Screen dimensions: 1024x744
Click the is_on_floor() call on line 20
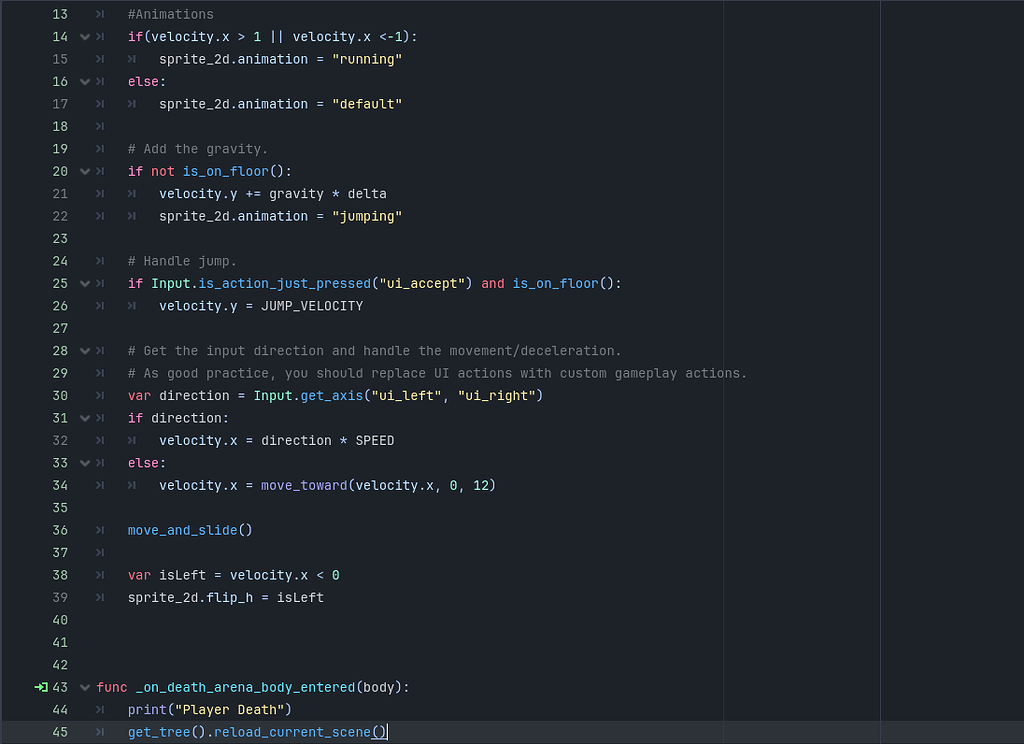230,171
